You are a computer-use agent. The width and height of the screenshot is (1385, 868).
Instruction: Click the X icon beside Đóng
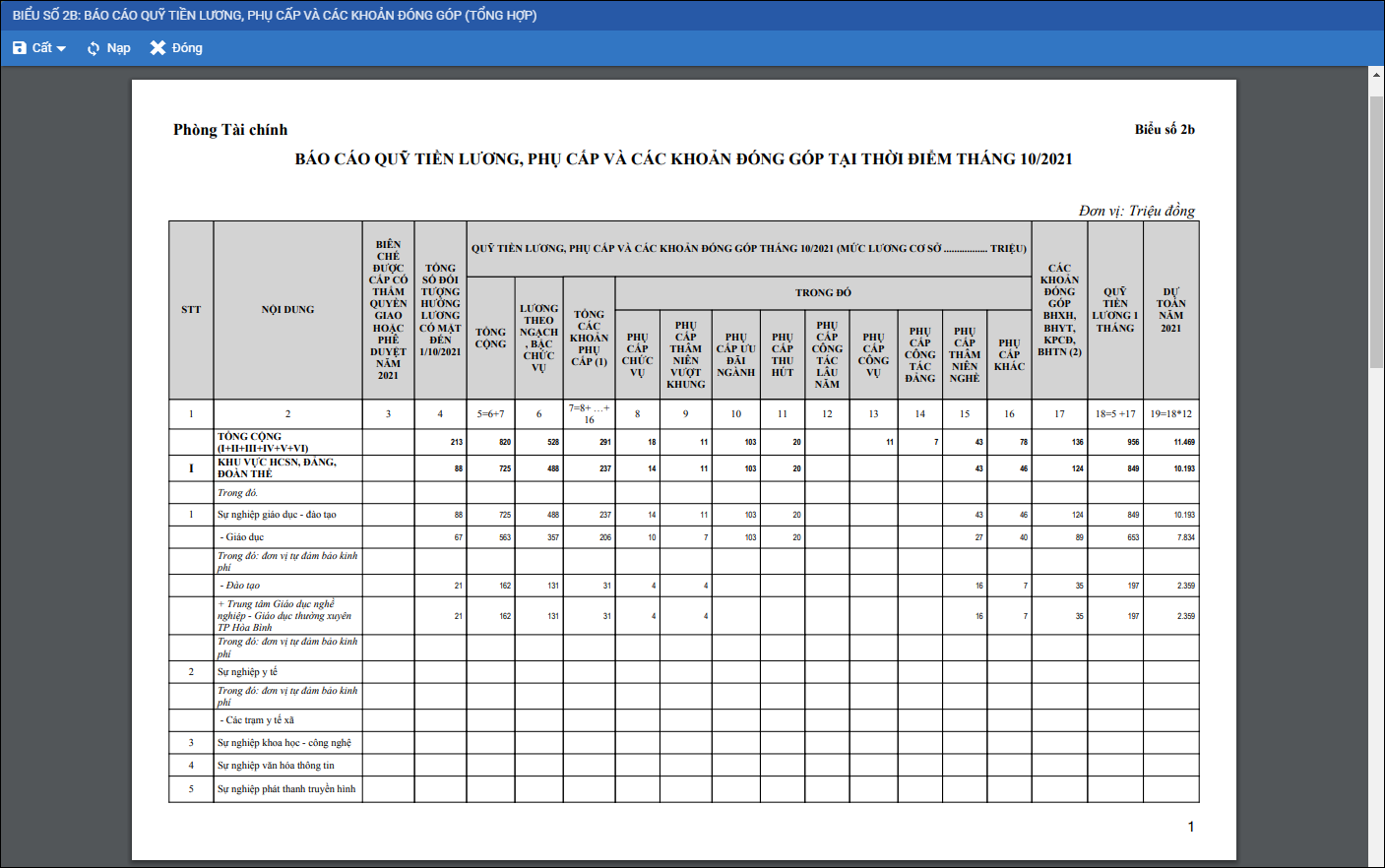tap(157, 48)
